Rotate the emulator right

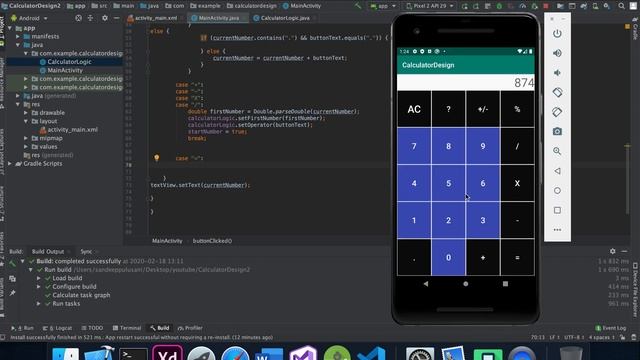pyautogui.click(x=557, y=112)
